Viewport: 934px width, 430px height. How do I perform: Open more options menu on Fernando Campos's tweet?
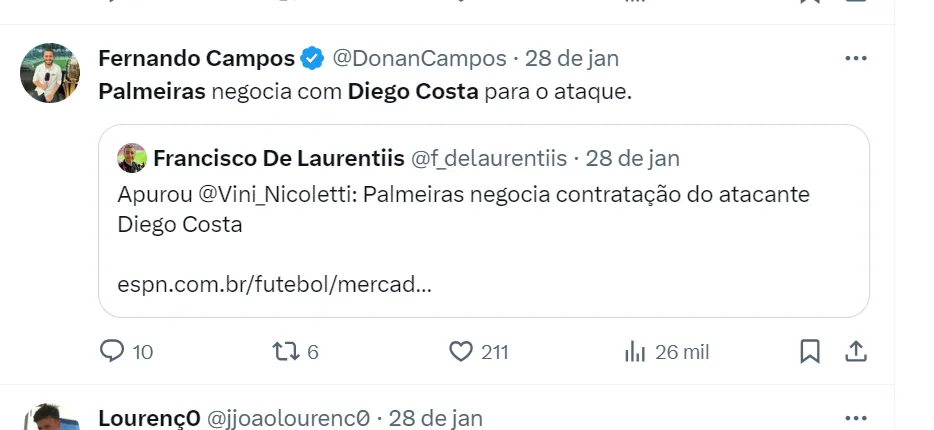[856, 58]
